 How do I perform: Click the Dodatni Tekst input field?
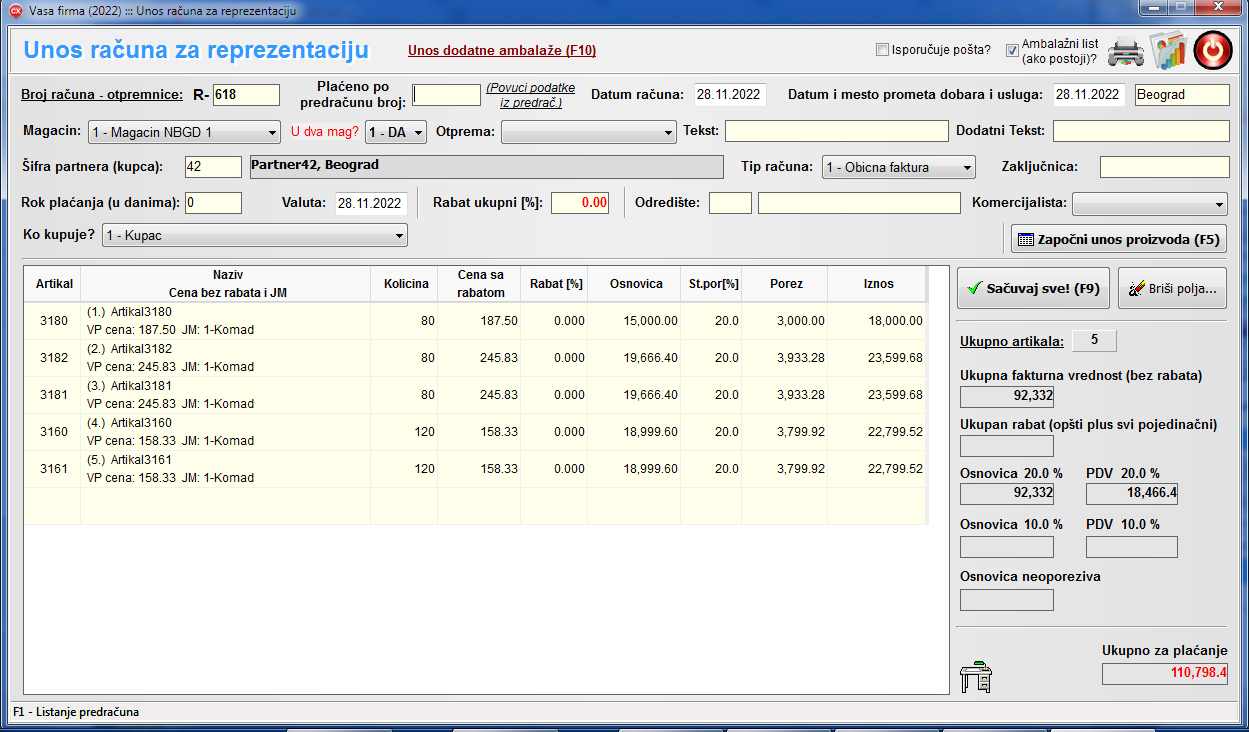tap(1141, 131)
